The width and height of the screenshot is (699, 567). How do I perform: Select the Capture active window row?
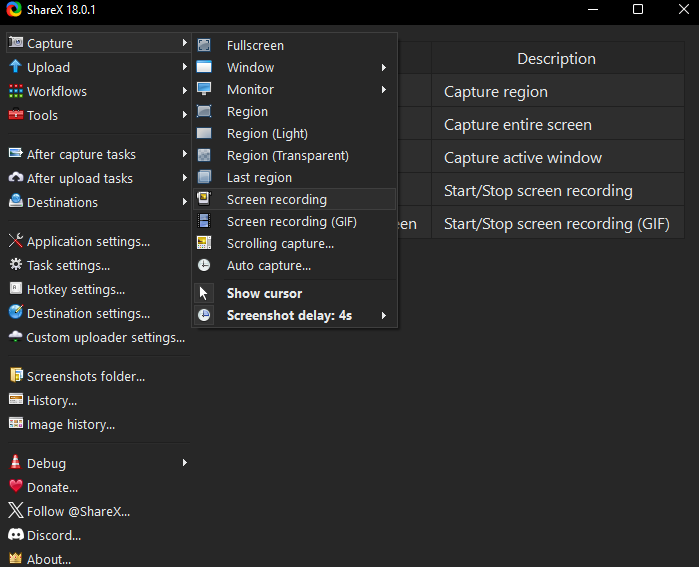523,157
